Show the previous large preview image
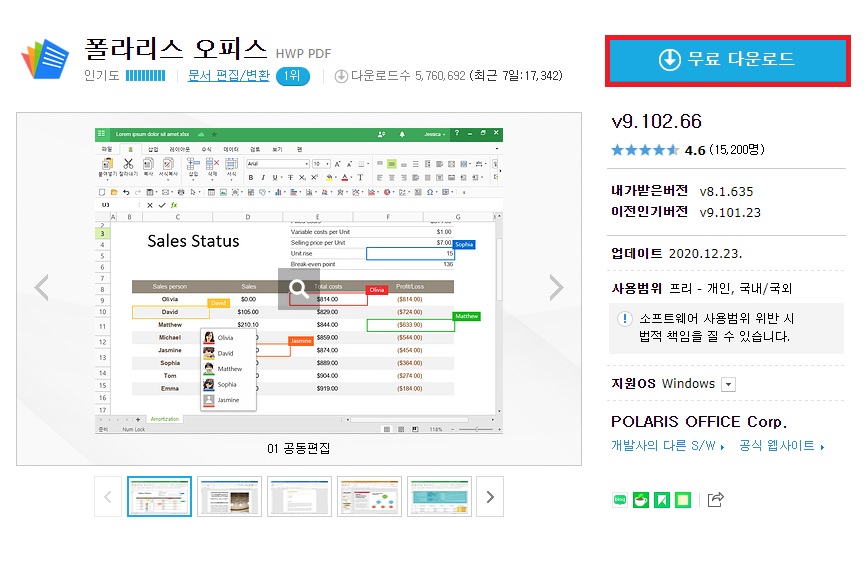 (x=42, y=288)
